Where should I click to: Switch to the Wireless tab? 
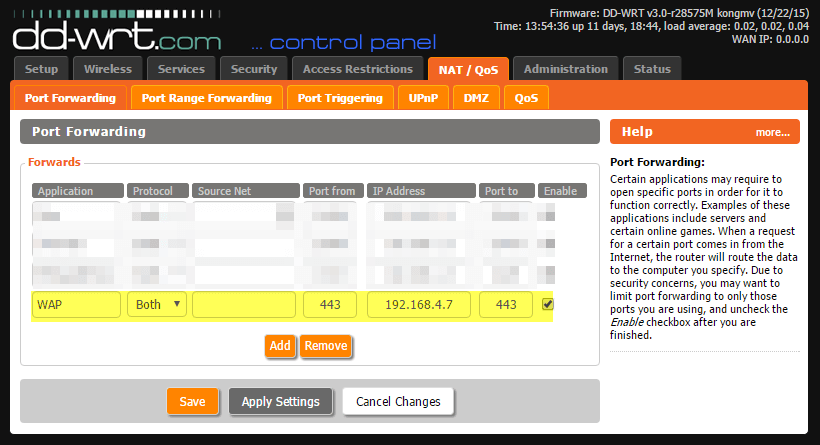[x=108, y=69]
